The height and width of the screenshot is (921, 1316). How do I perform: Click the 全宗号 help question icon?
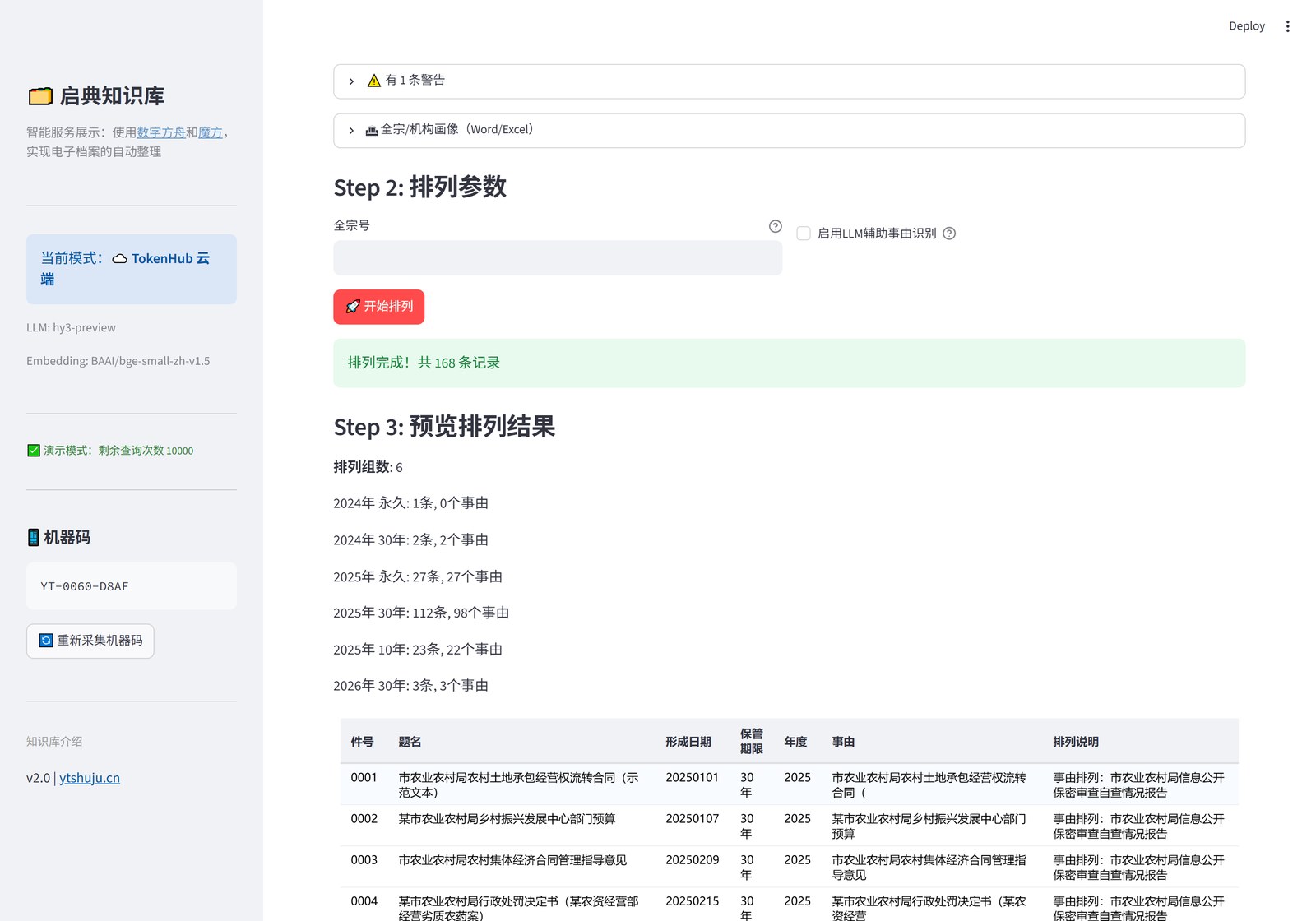[x=775, y=226]
